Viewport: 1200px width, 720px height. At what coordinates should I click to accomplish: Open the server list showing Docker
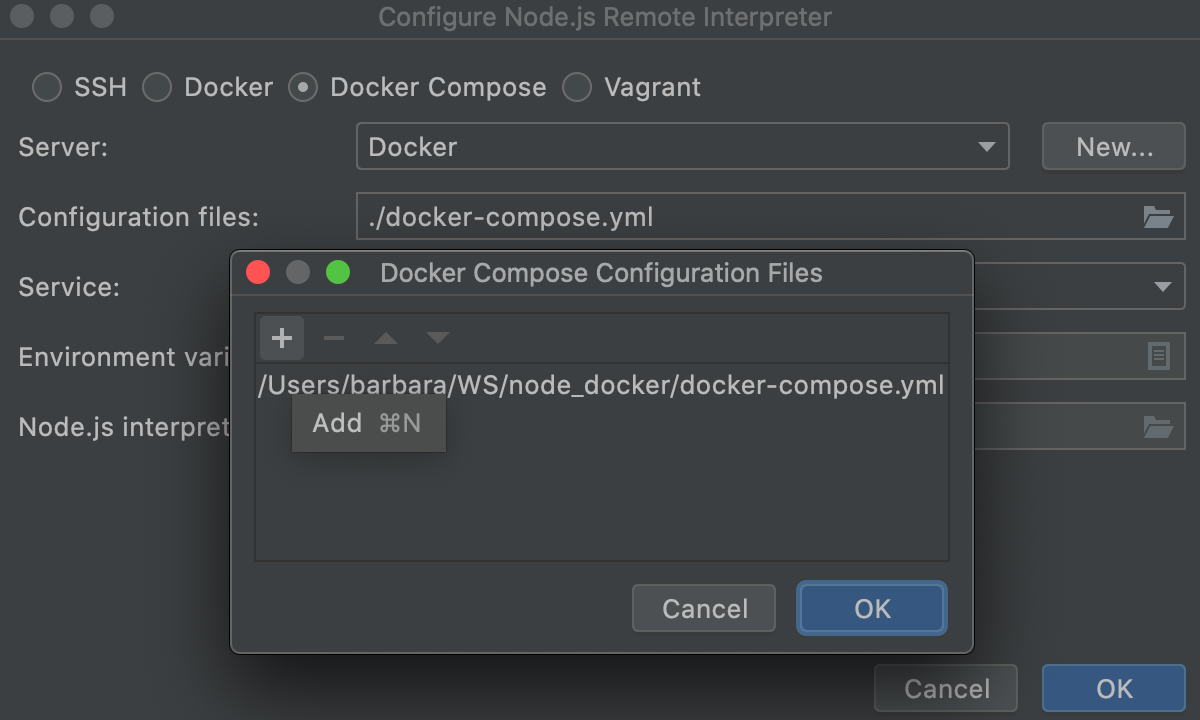[682, 146]
